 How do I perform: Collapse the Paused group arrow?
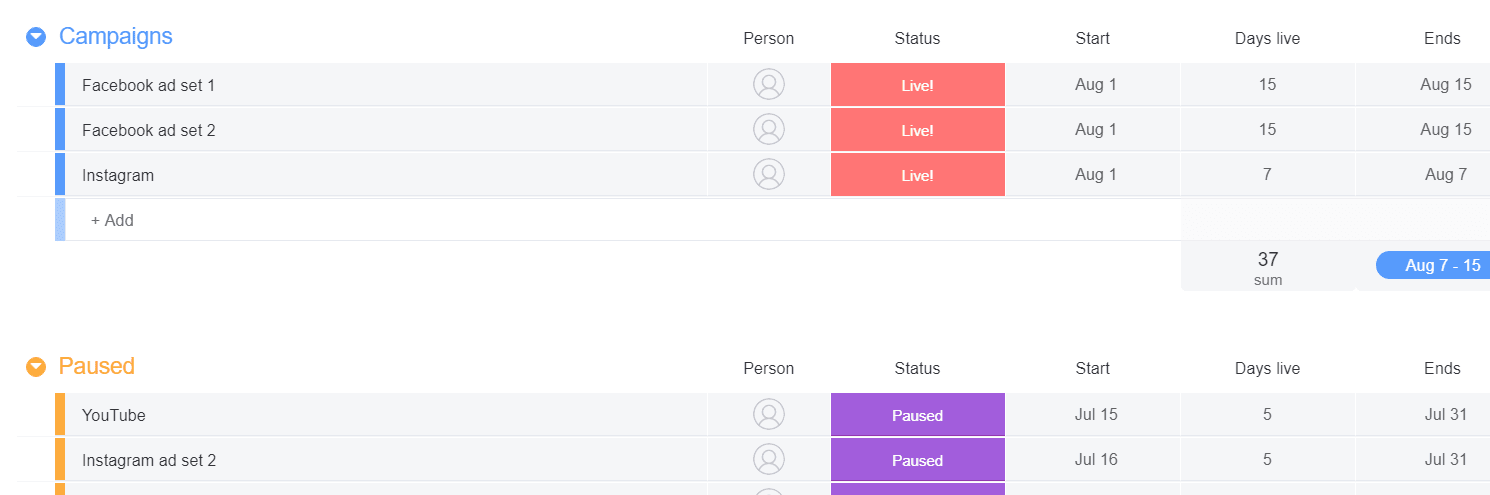(x=36, y=367)
